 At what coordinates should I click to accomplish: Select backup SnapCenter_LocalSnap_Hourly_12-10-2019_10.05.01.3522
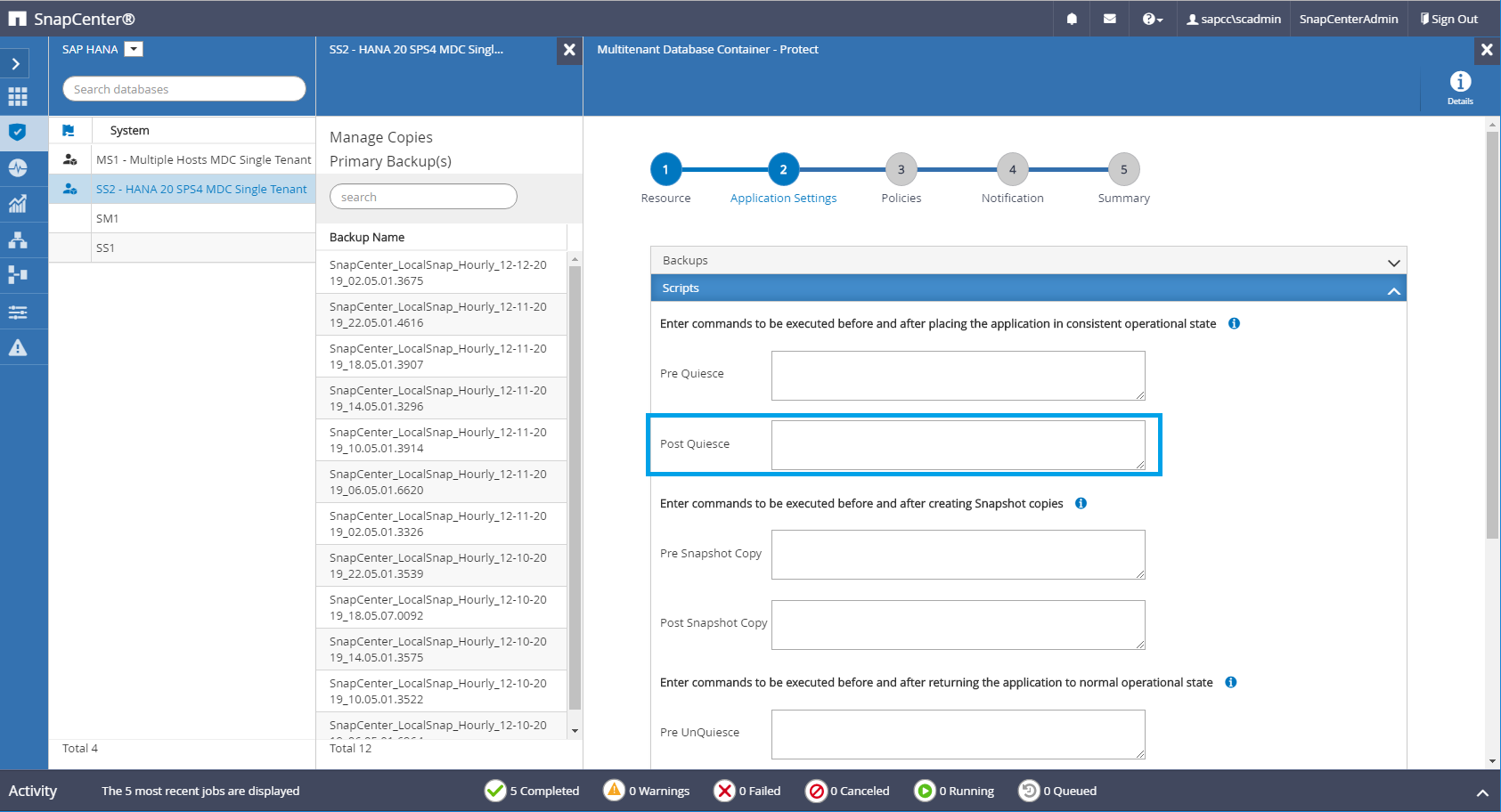441,691
